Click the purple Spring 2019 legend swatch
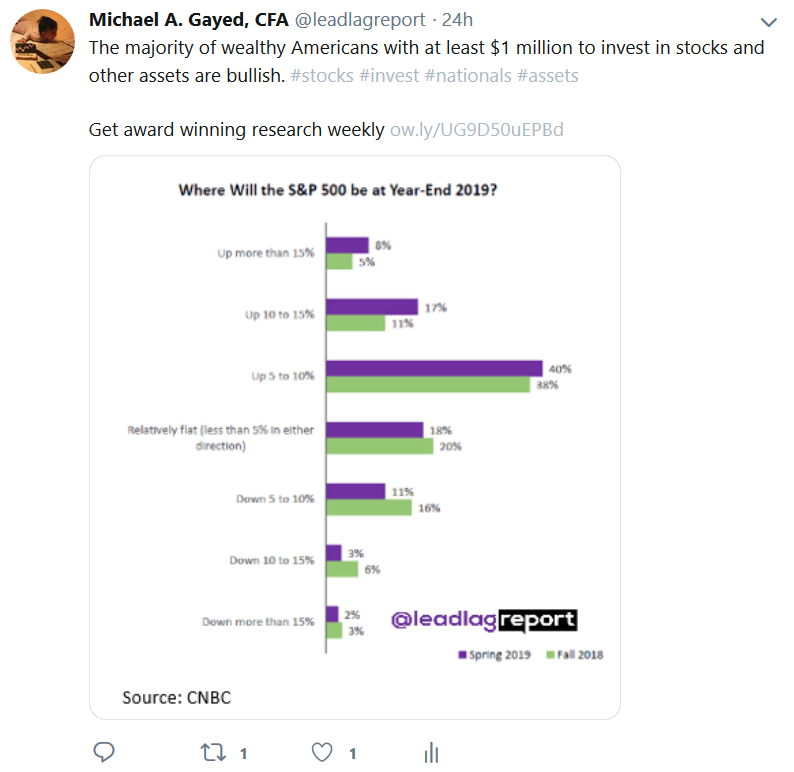The height and width of the screenshot is (772, 794). pos(462,656)
